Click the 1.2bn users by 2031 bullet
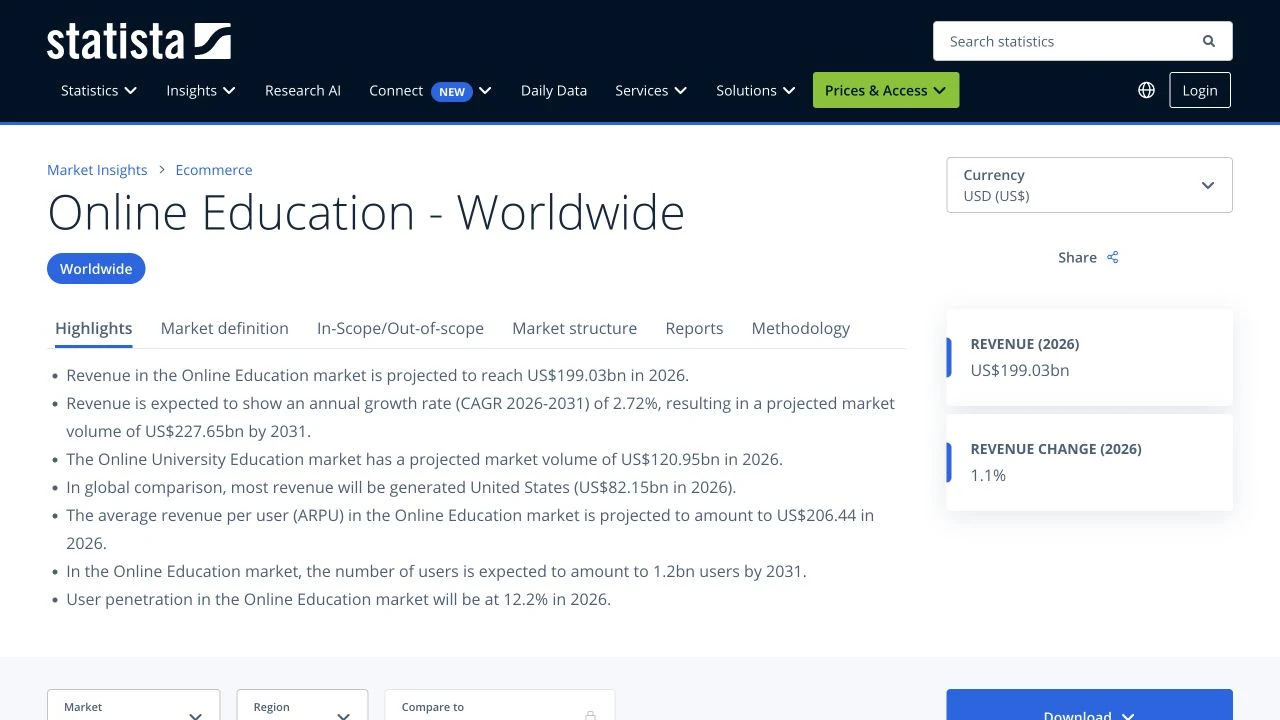The width and height of the screenshot is (1280, 720). (436, 571)
